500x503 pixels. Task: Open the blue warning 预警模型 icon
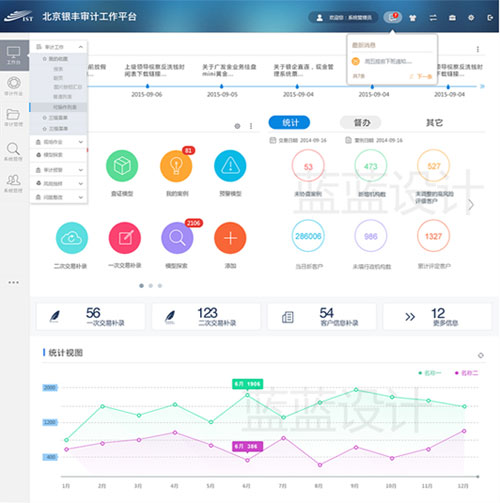pos(230,166)
